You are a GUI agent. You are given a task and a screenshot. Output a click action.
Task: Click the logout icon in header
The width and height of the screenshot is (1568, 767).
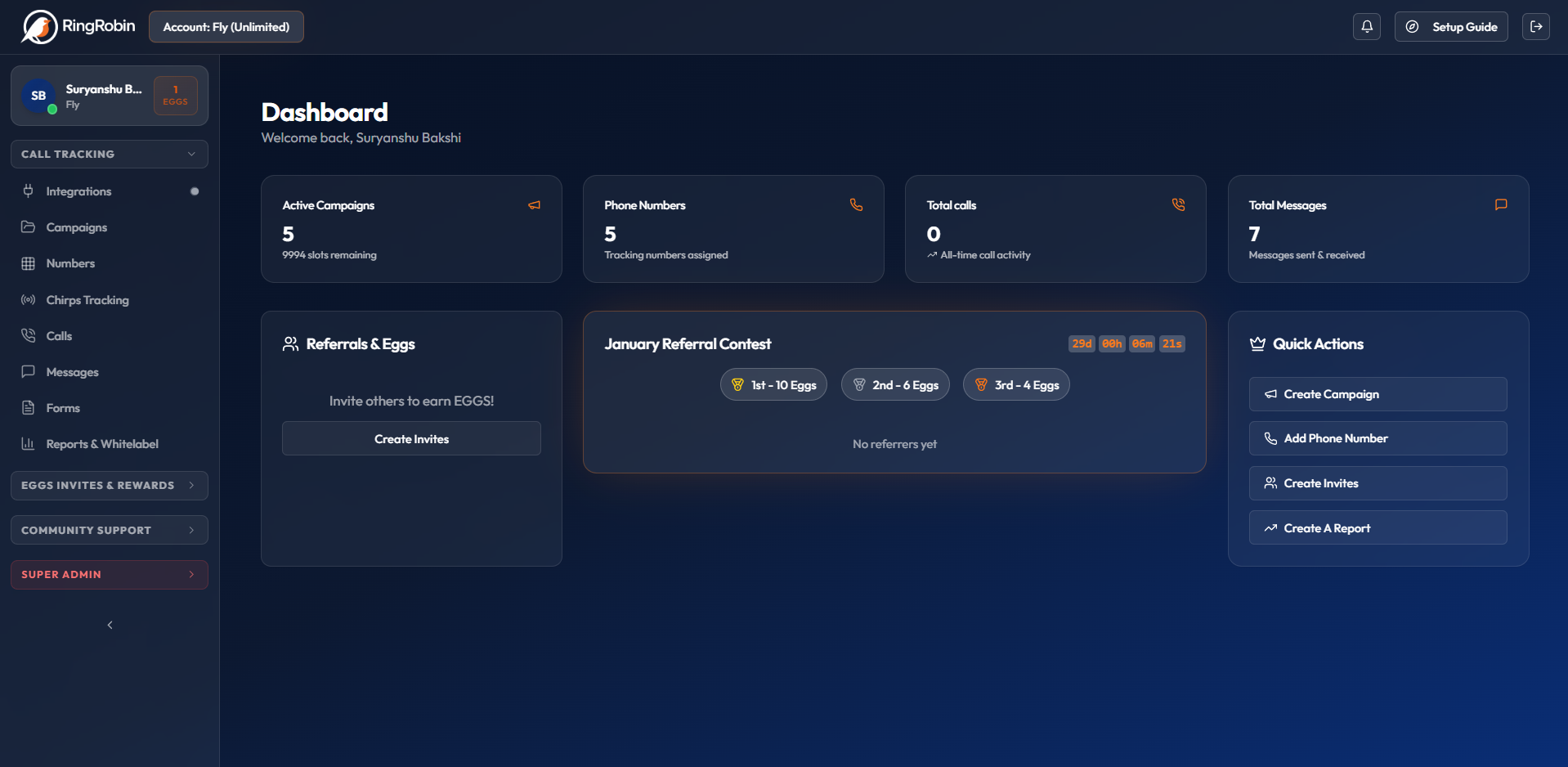1535,27
